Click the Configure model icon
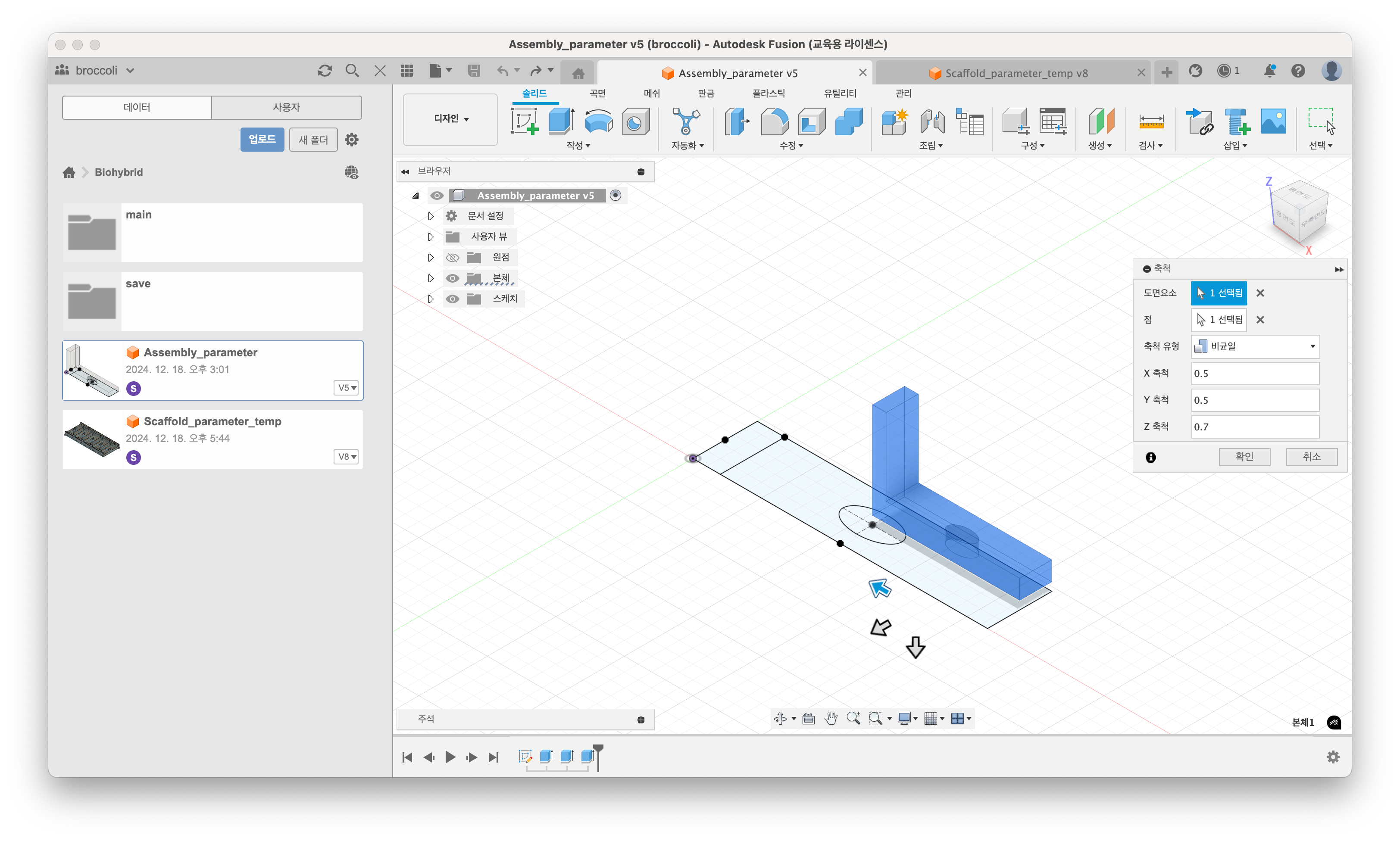 (1016, 121)
